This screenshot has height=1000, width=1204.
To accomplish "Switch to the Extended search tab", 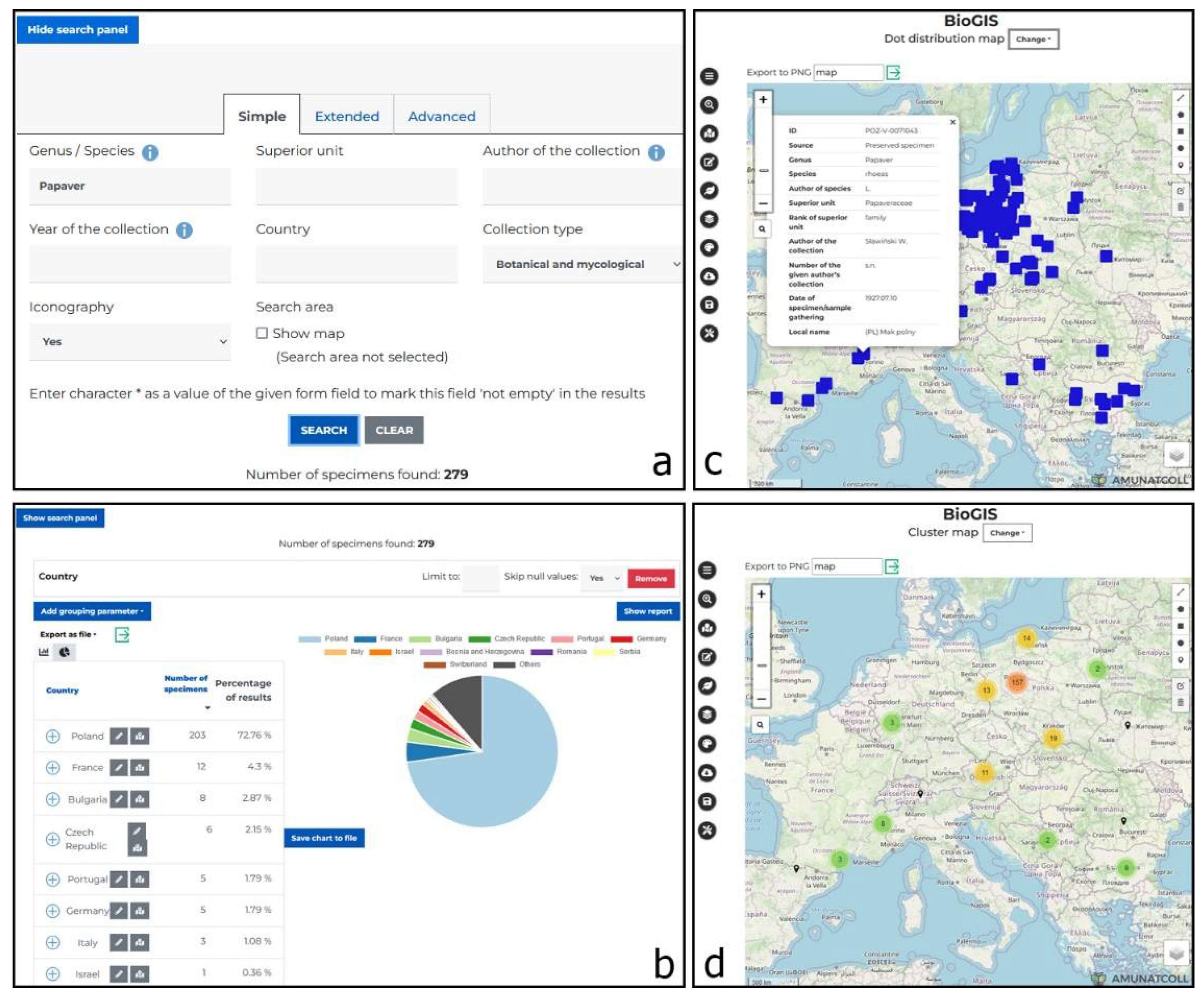I will click(347, 117).
